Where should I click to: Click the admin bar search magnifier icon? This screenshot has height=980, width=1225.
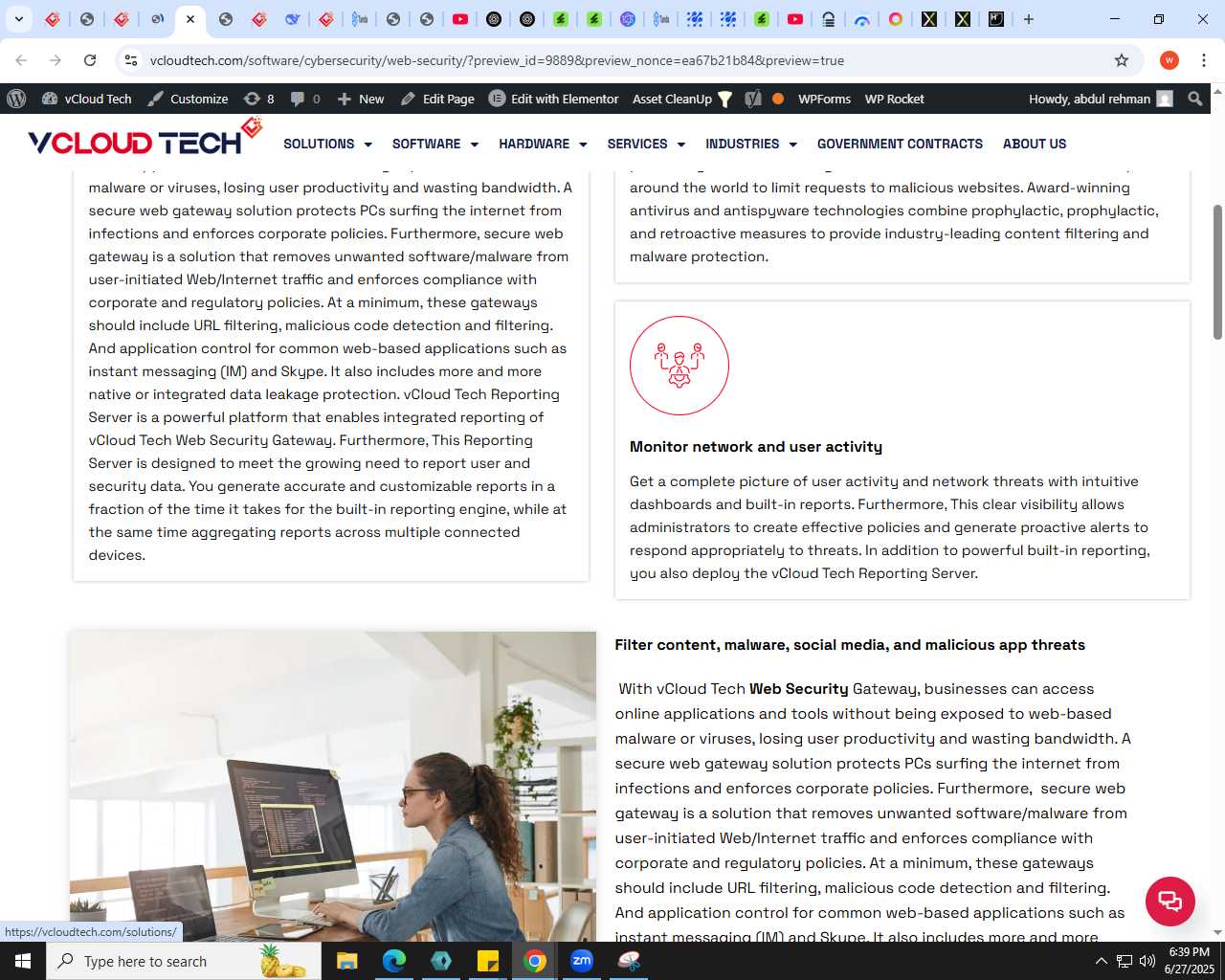click(x=1194, y=99)
